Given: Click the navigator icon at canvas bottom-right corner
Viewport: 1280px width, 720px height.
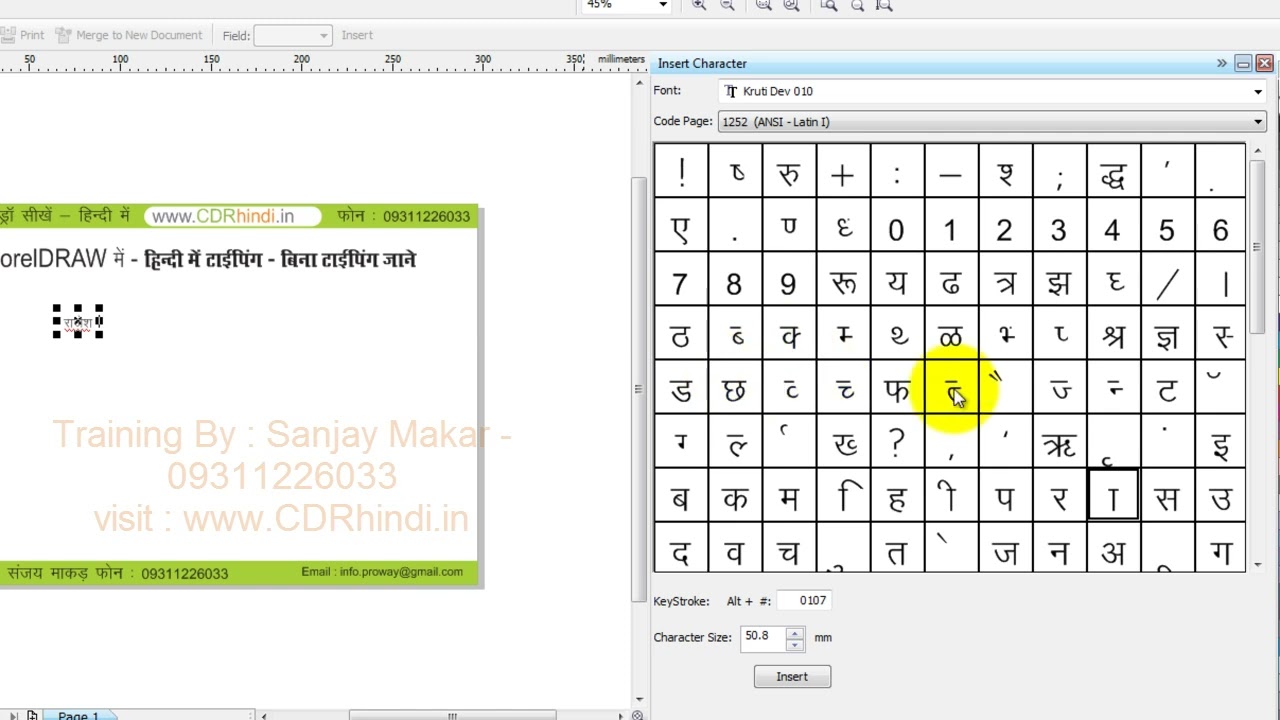Looking at the screenshot, I should 638,715.
